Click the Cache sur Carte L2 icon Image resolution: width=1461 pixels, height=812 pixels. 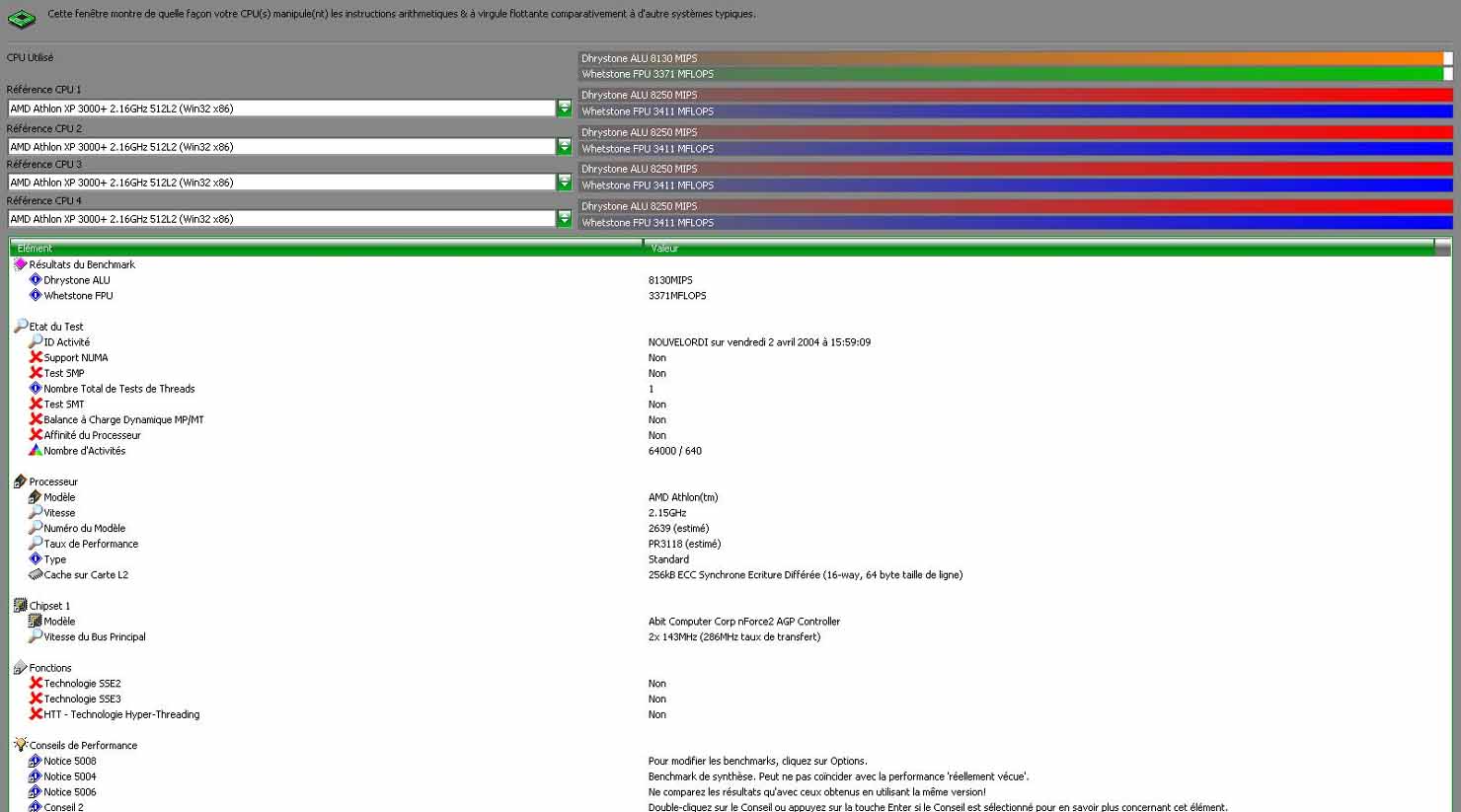36,574
